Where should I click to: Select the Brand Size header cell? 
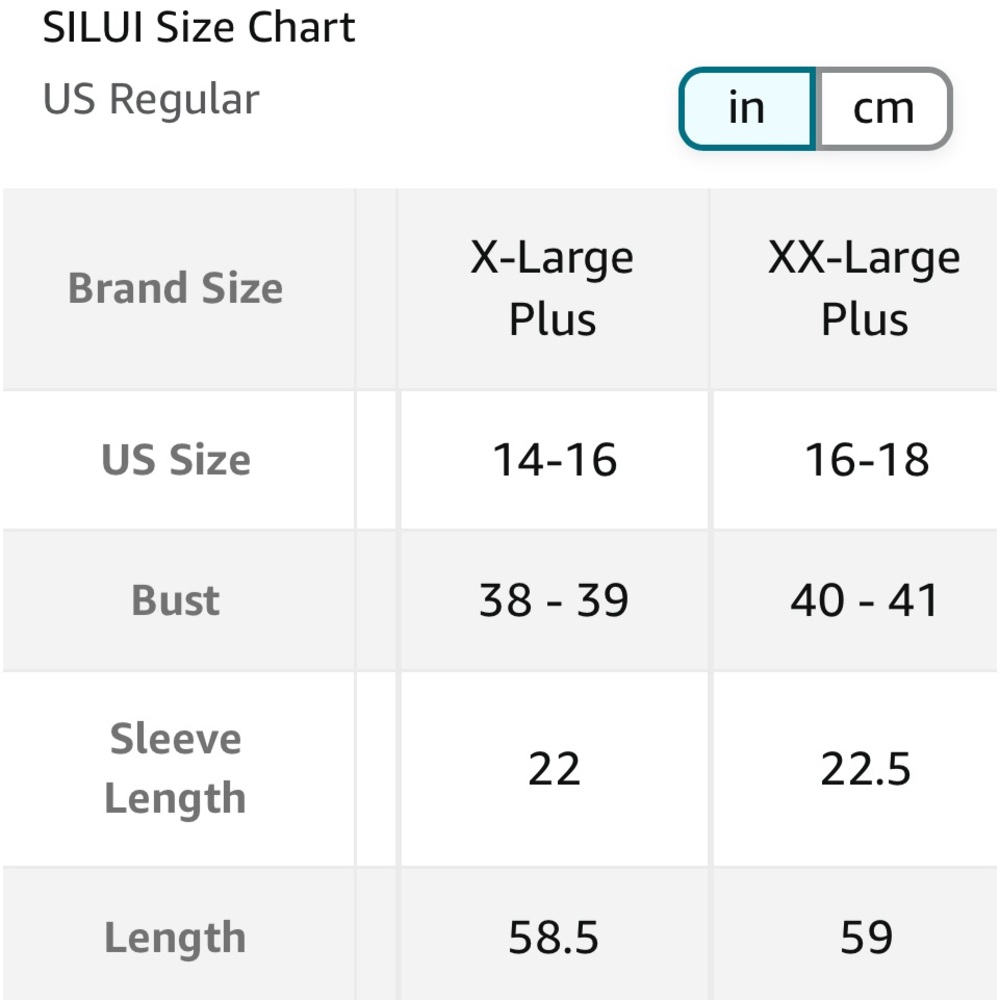[x=176, y=287]
